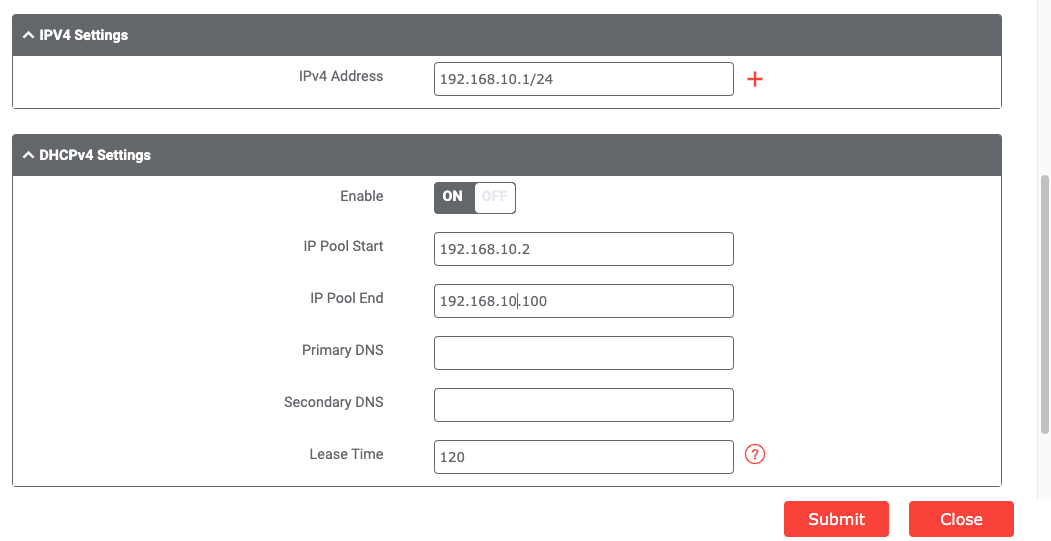The height and width of the screenshot is (541, 1051).
Task: Collapse the IPV4 Settings section
Action: pos(28,35)
